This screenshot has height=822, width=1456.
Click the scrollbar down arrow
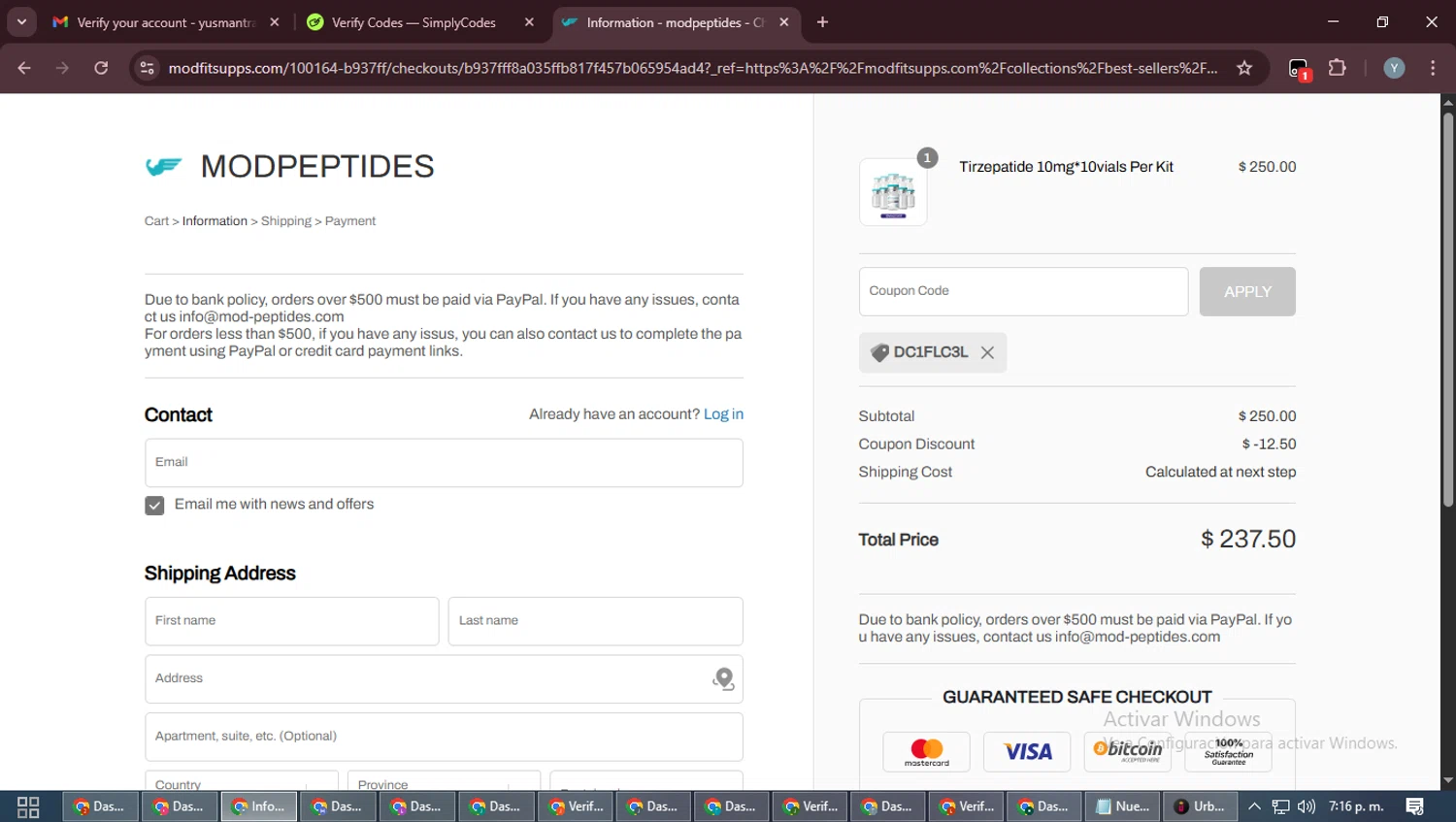(x=1447, y=780)
